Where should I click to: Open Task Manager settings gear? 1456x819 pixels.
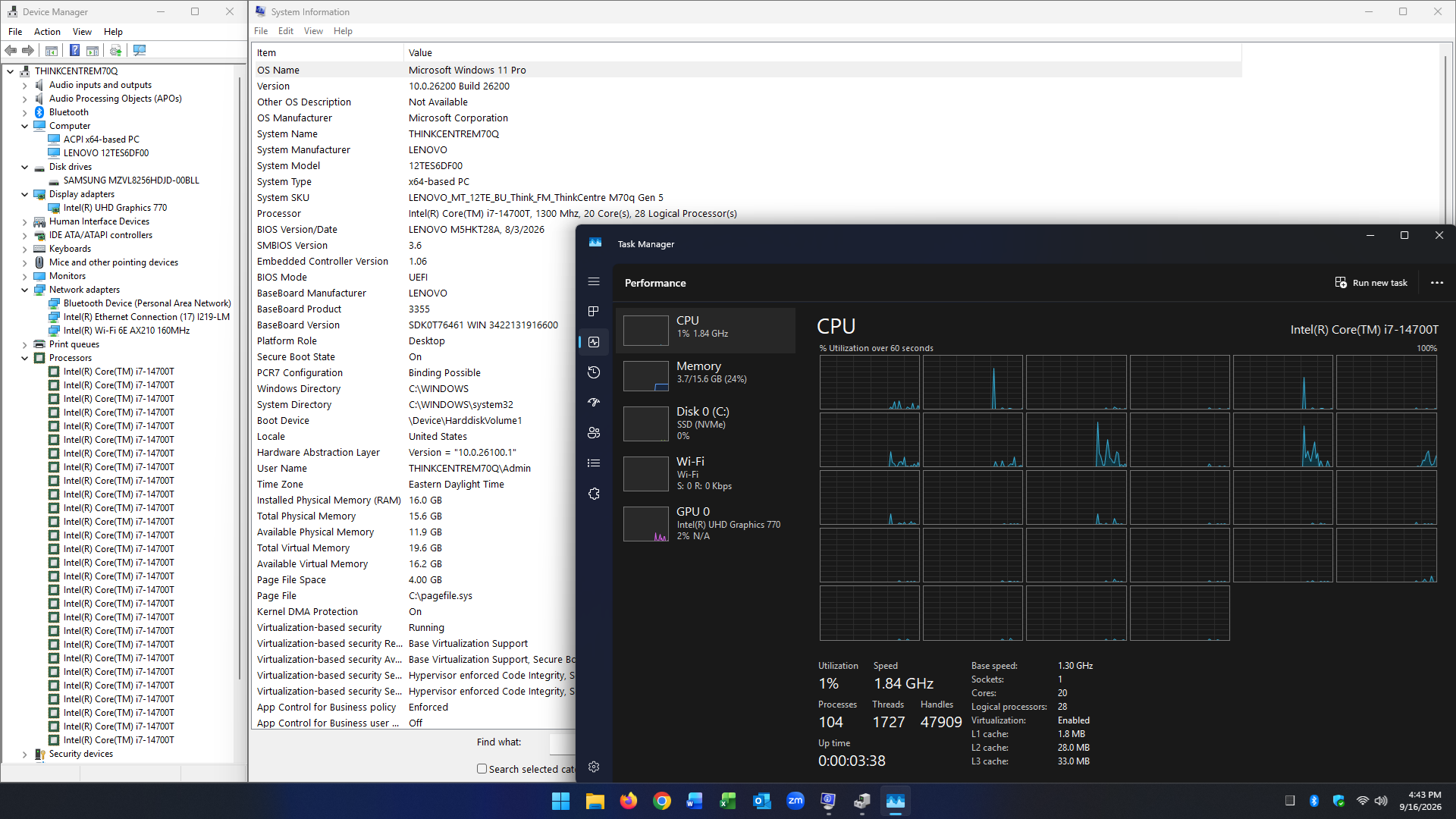[x=594, y=767]
